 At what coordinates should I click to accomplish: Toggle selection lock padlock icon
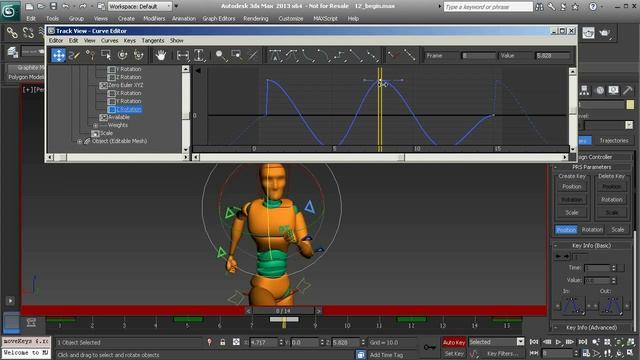[222, 342]
